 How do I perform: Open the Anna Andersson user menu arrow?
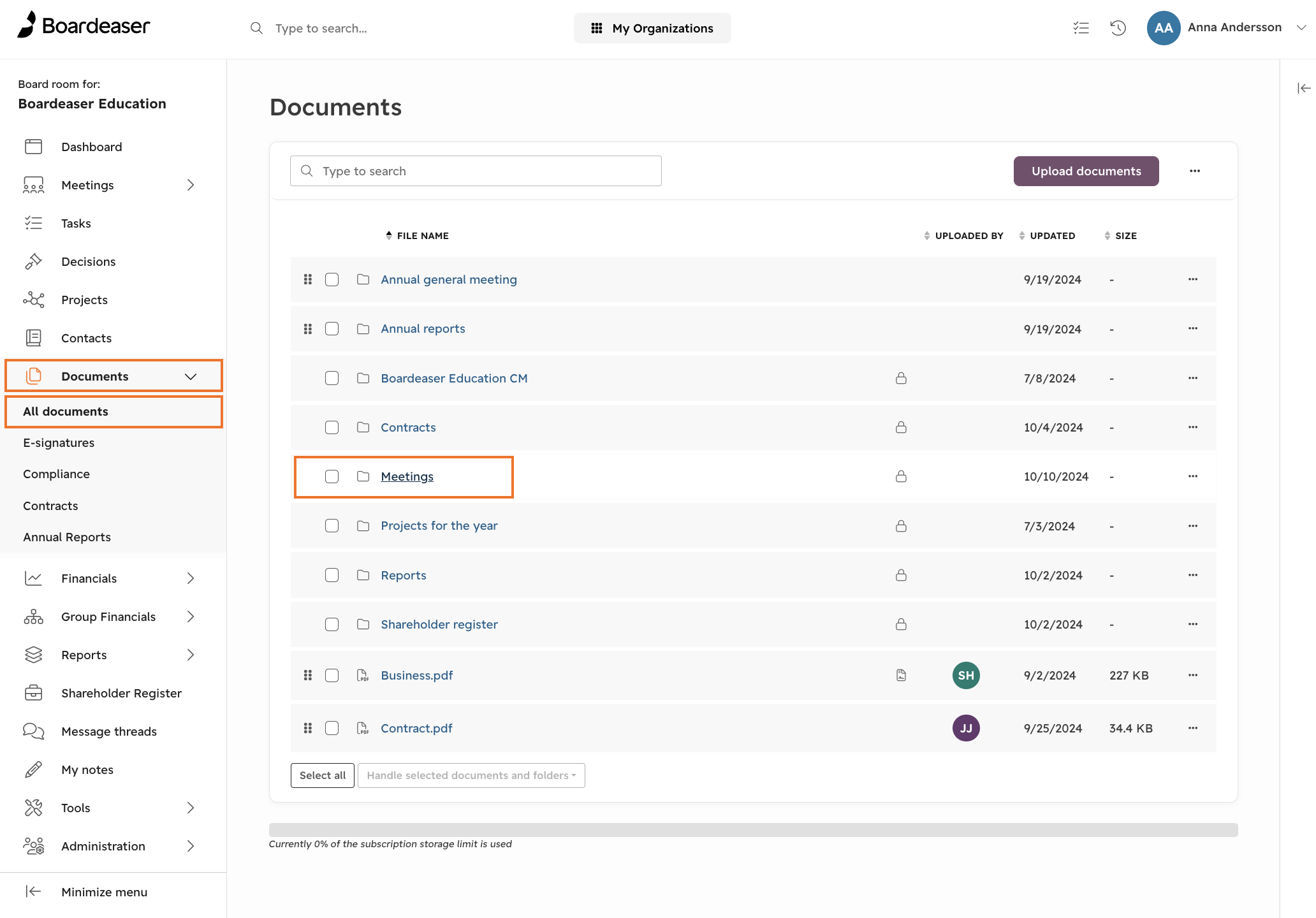click(x=1301, y=27)
